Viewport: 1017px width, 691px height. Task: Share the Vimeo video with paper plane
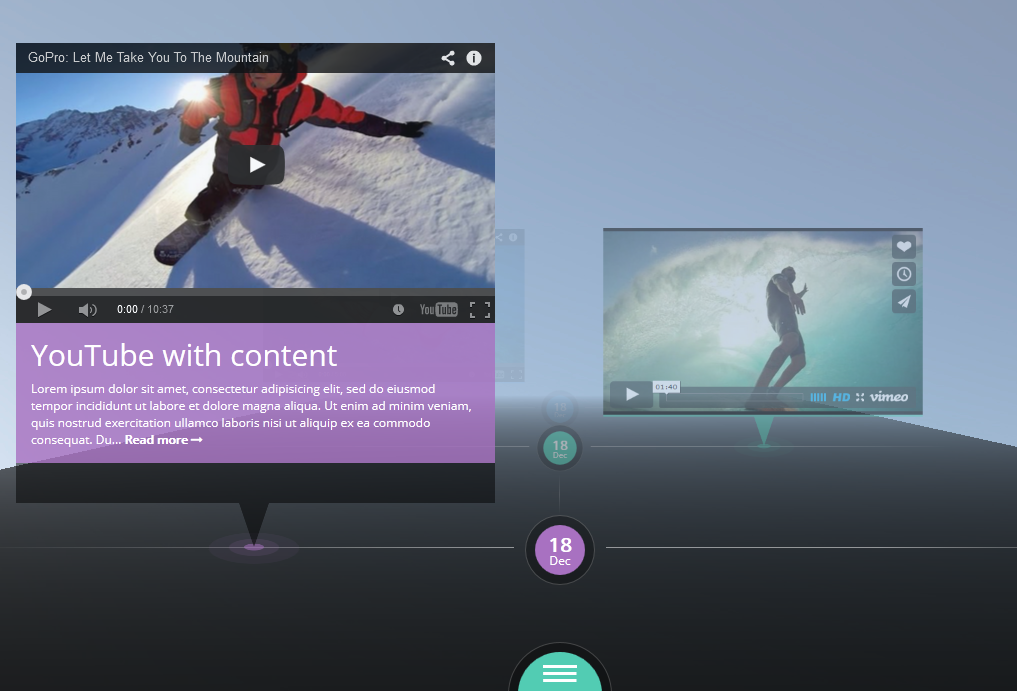click(903, 301)
